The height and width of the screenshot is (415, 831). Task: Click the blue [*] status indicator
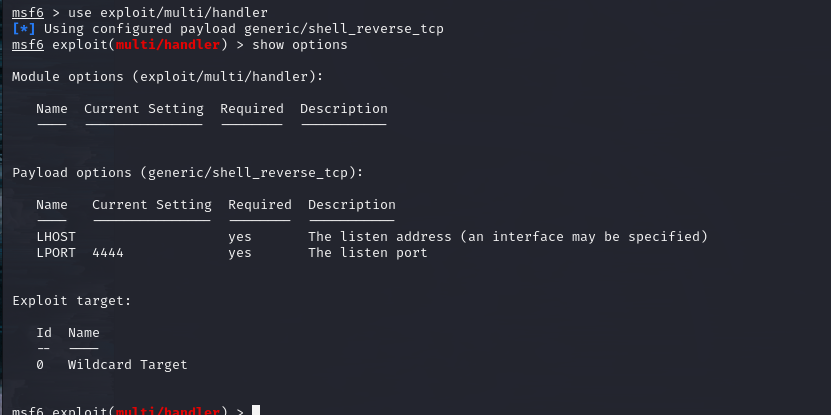pos(24,29)
